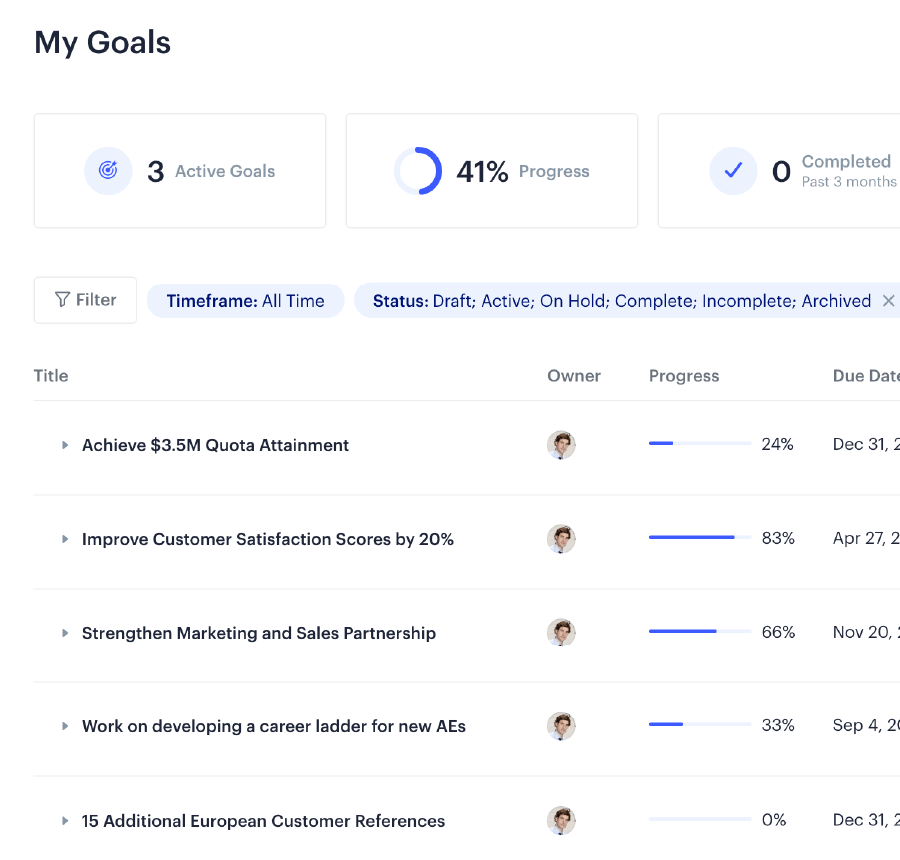Click the 41% Progress card
900x860 pixels.
[x=492, y=171]
